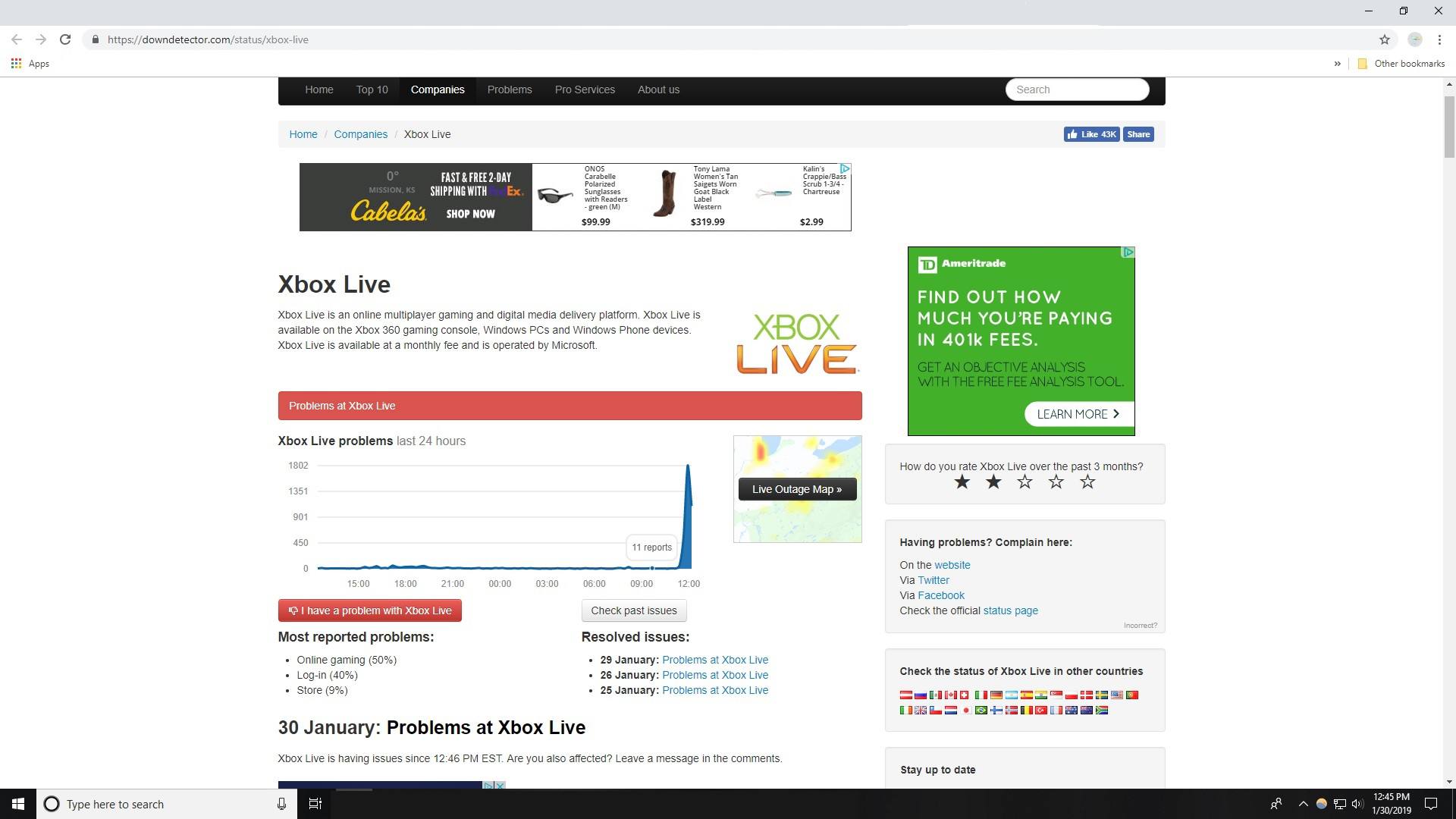Open the Australia flag icon
The image size is (1456, 819).
pyautogui.click(x=1072, y=710)
